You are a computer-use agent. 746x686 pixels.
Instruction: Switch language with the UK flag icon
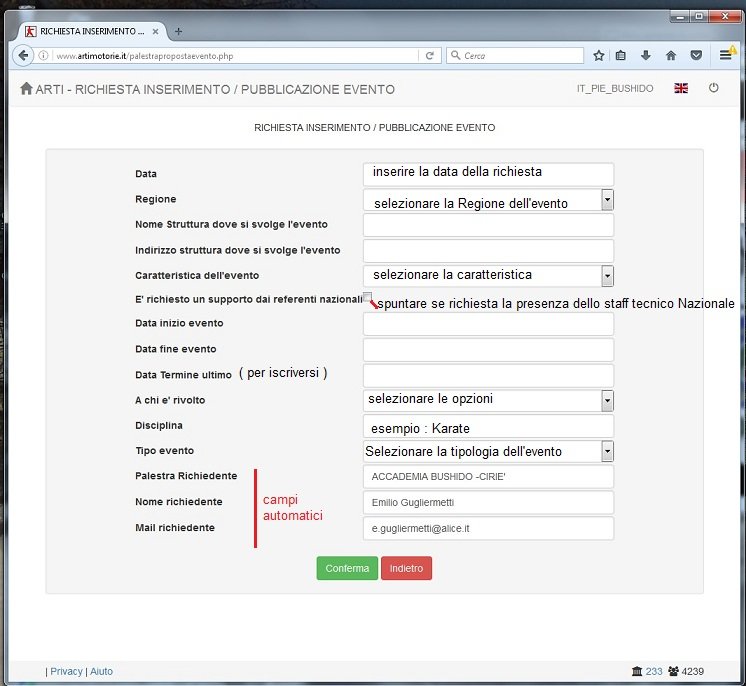click(681, 89)
